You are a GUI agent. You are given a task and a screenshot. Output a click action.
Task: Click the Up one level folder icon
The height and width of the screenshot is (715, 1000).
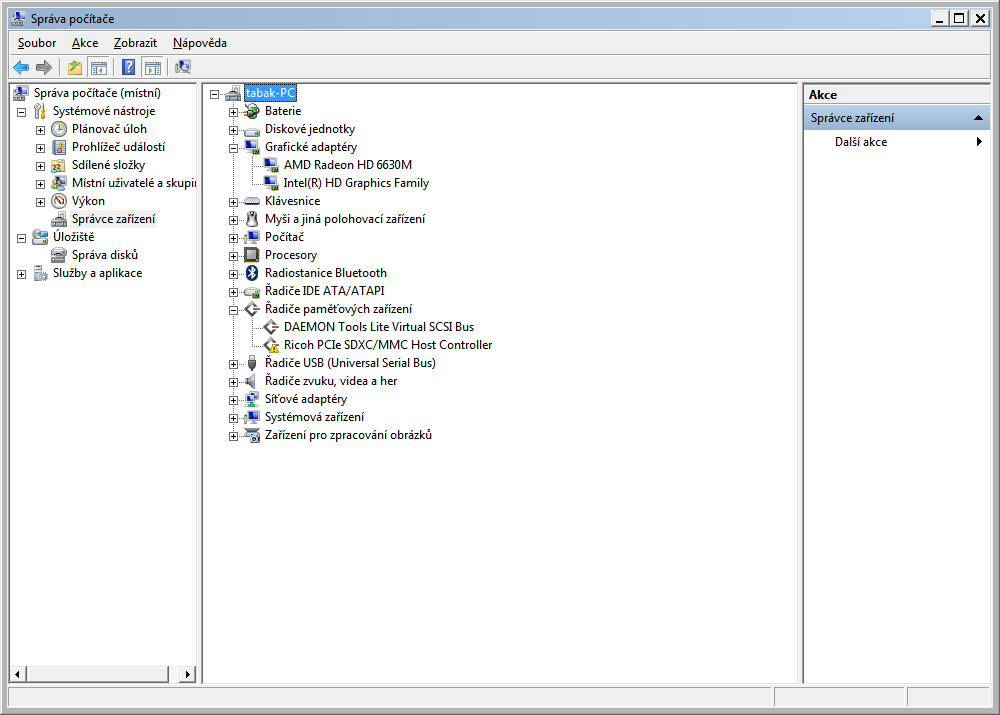pos(75,67)
